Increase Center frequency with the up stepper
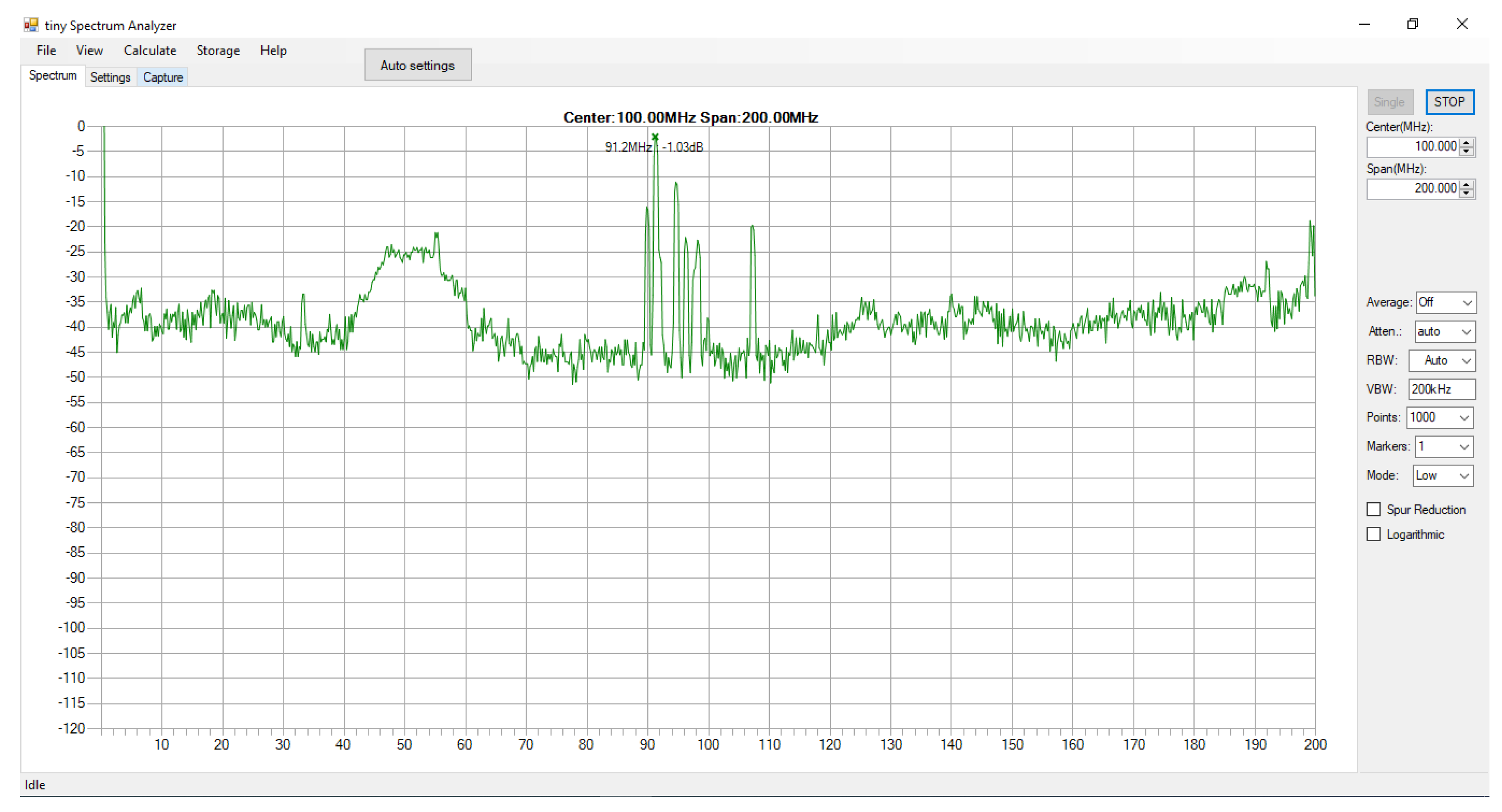The image size is (1502, 812). (1466, 143)
